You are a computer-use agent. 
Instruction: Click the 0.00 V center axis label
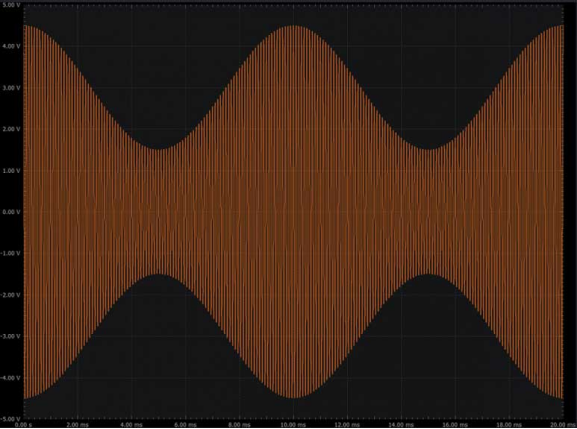pos(11,212)
